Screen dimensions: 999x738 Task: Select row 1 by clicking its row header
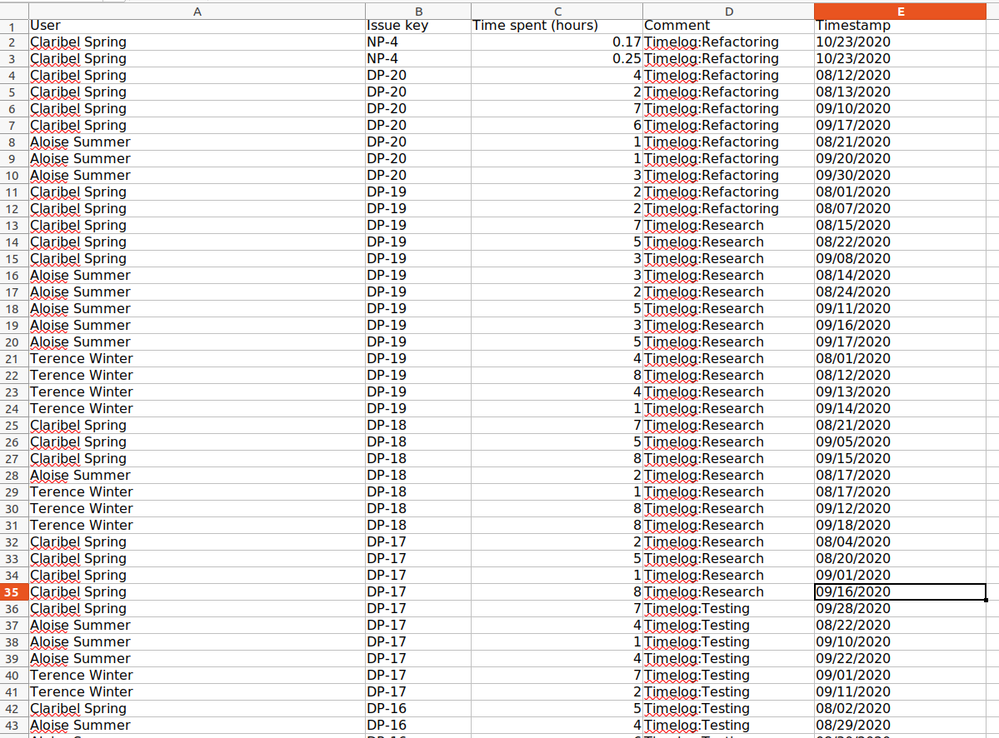(14, 25)
